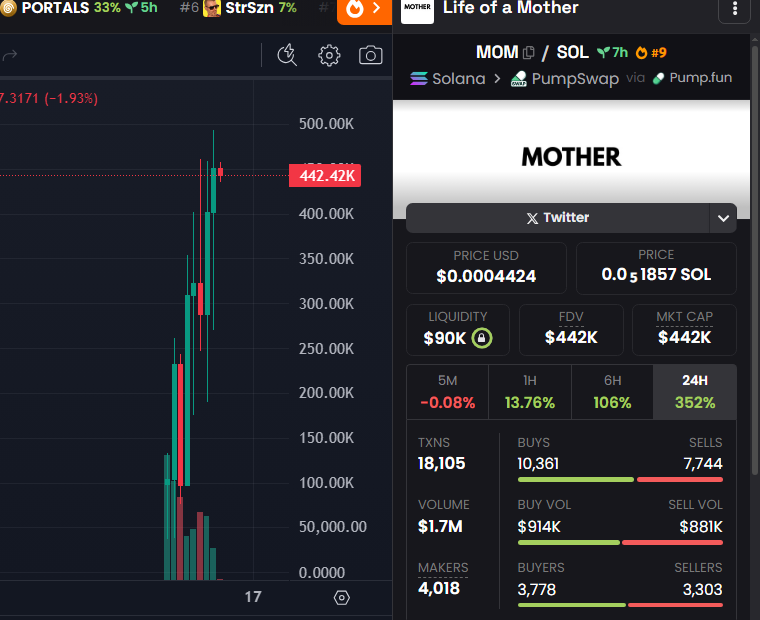This screenshot has width=760, height=620.
Task: Open the StrSzn trending token
Action: coord(238,8)
